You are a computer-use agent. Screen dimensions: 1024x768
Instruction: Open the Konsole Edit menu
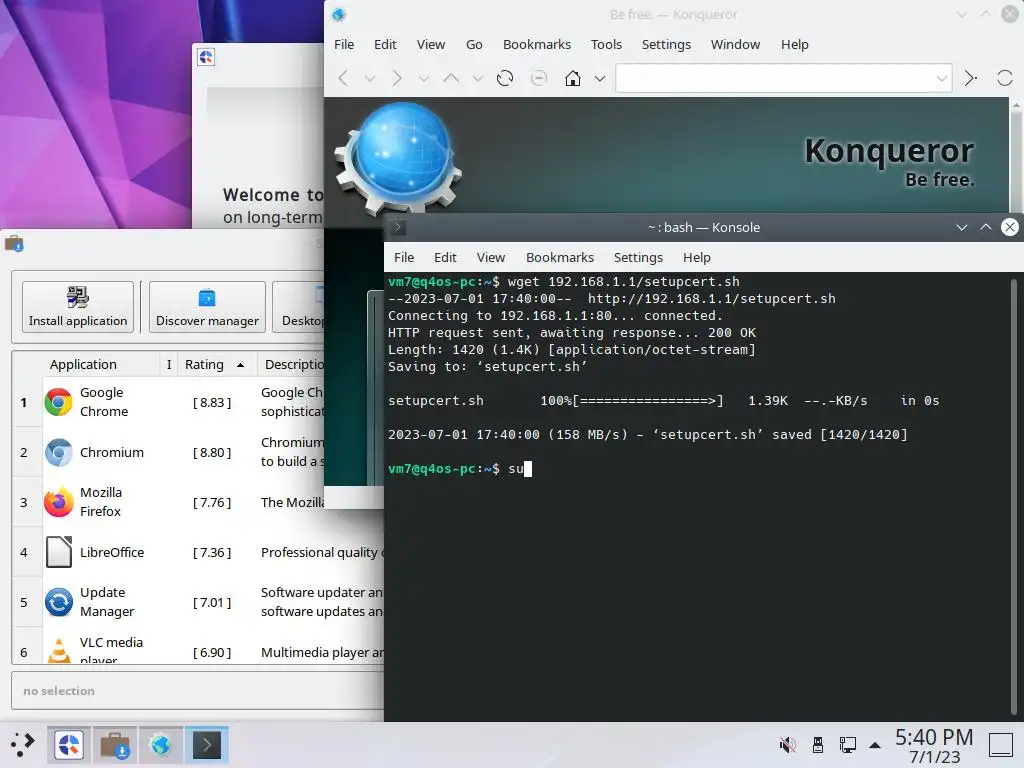445,257
